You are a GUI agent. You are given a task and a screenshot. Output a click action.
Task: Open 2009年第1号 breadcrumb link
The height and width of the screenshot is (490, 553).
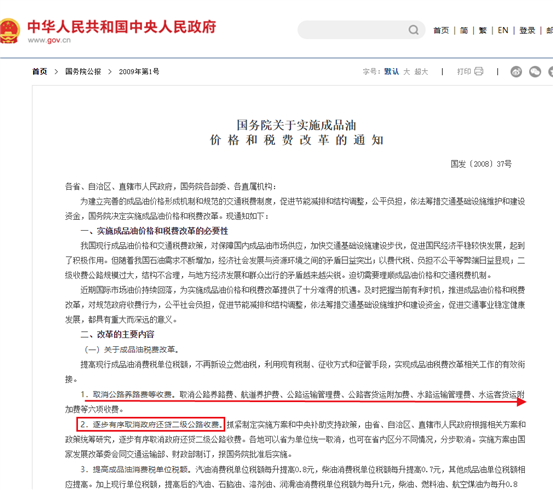click(x=139, y=72)
